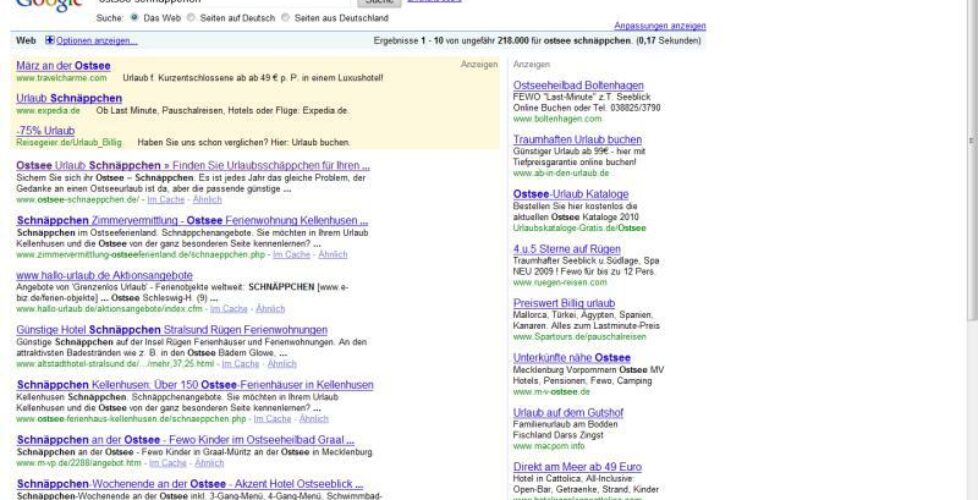Screen dimensions: 978x500
Task: Click Ähnlich for ostsee-ferienhaus-kellenhusen.de result
Action: (314, 419)
